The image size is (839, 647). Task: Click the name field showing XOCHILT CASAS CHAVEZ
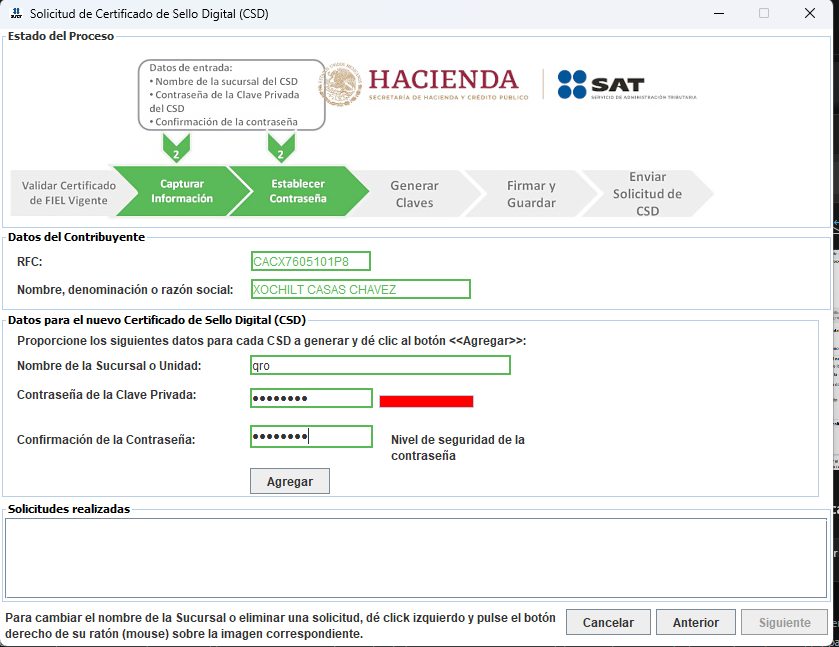(x=361, y=289)
